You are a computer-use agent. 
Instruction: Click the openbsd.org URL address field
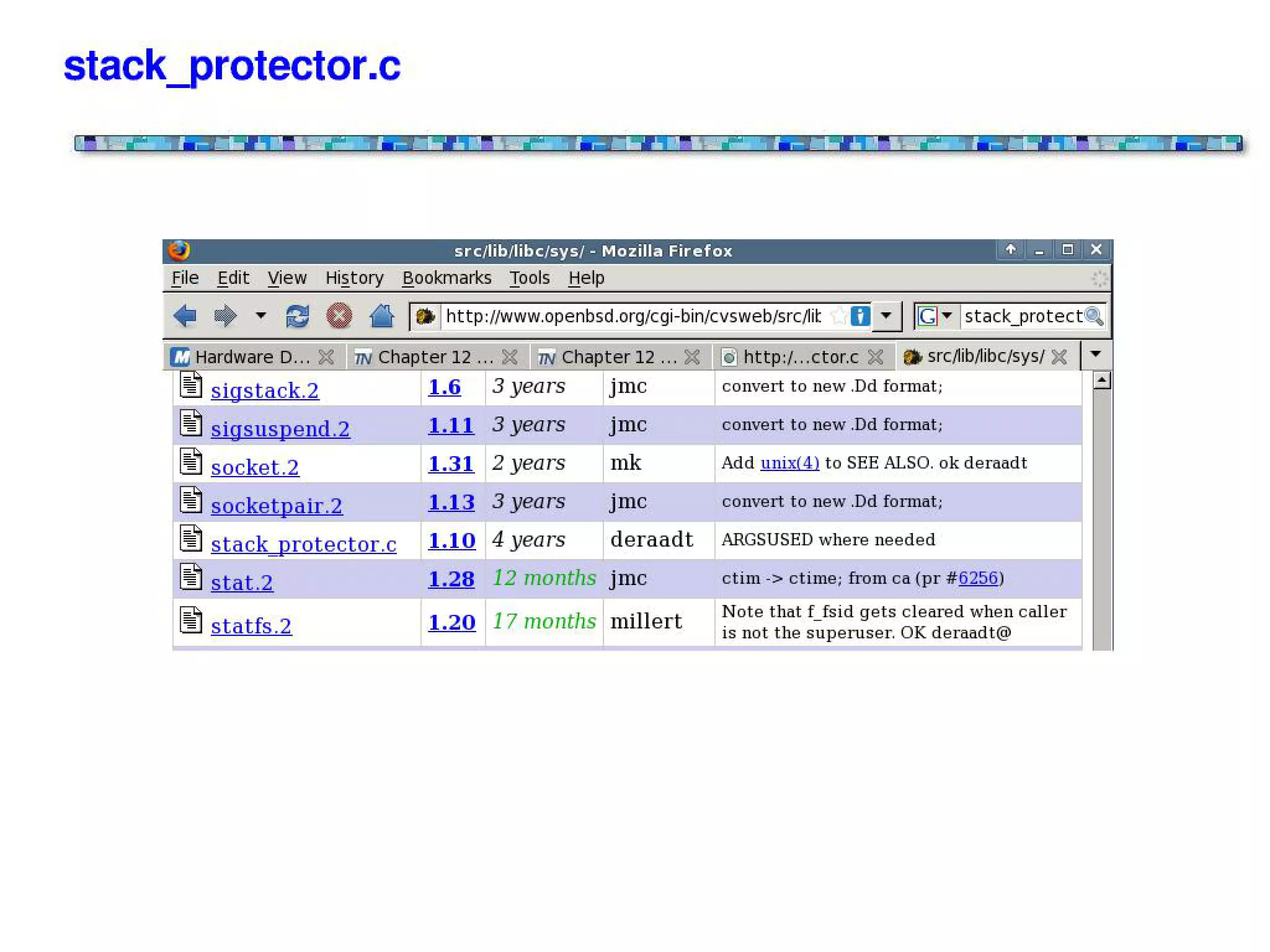(633, 316)
